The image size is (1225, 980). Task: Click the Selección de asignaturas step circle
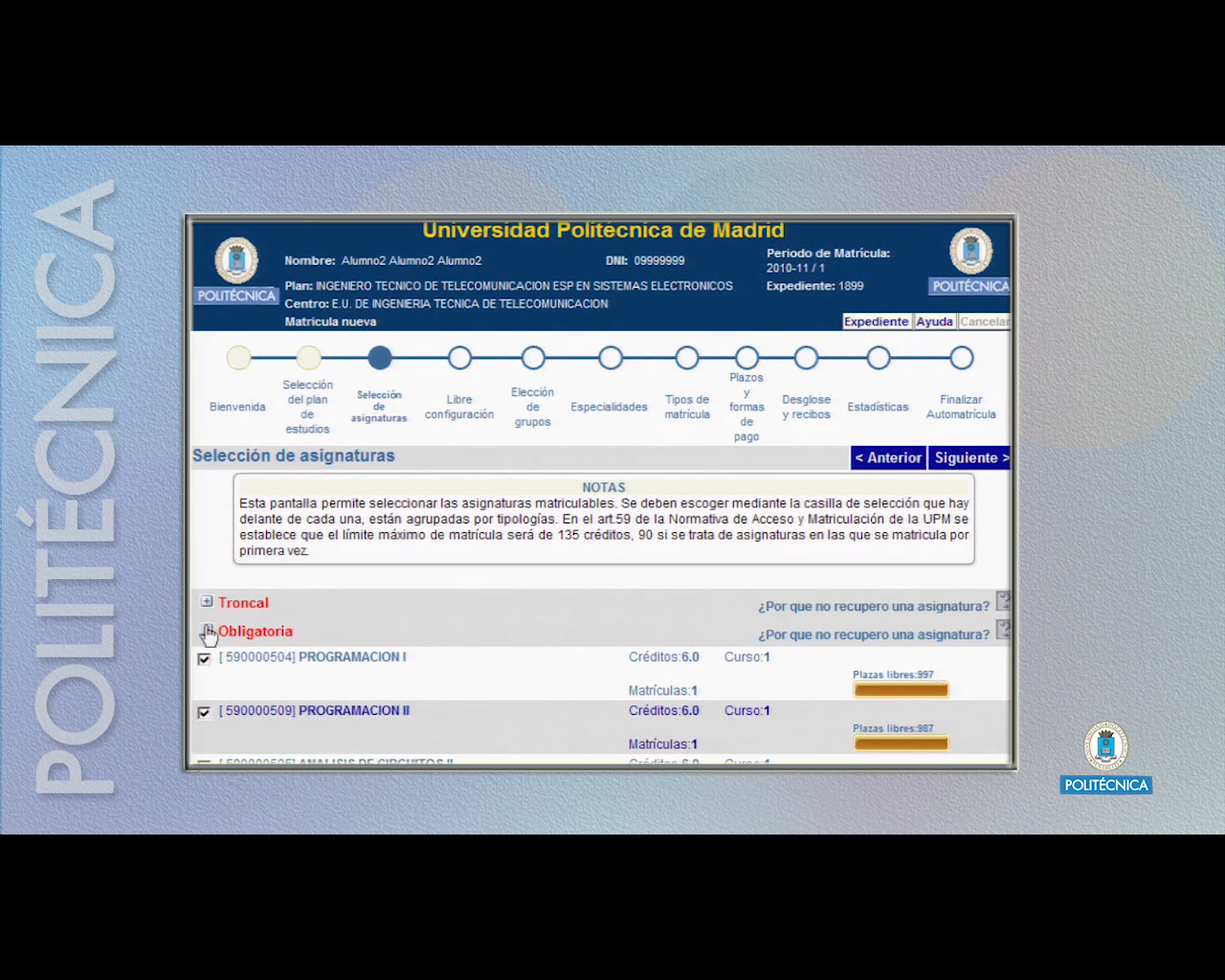pyautogui.click(x=380, y=358)
